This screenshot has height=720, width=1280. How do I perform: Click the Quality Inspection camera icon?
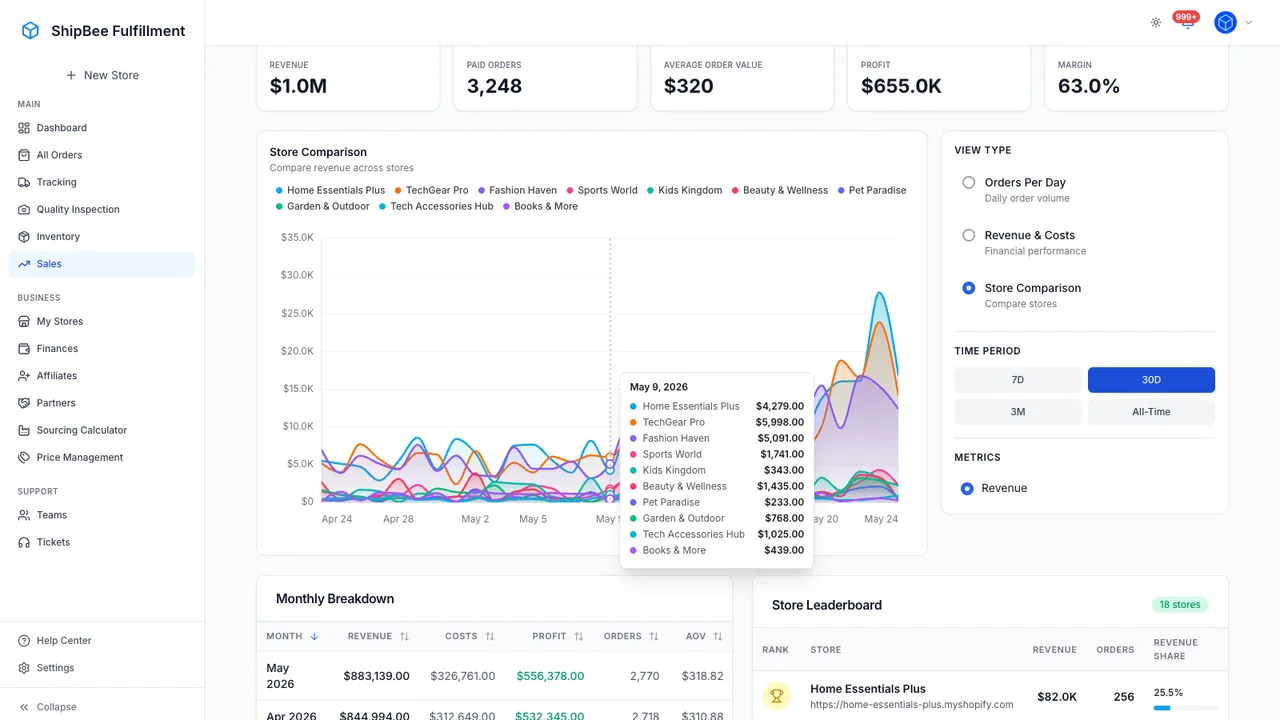(x=25, y=209)
